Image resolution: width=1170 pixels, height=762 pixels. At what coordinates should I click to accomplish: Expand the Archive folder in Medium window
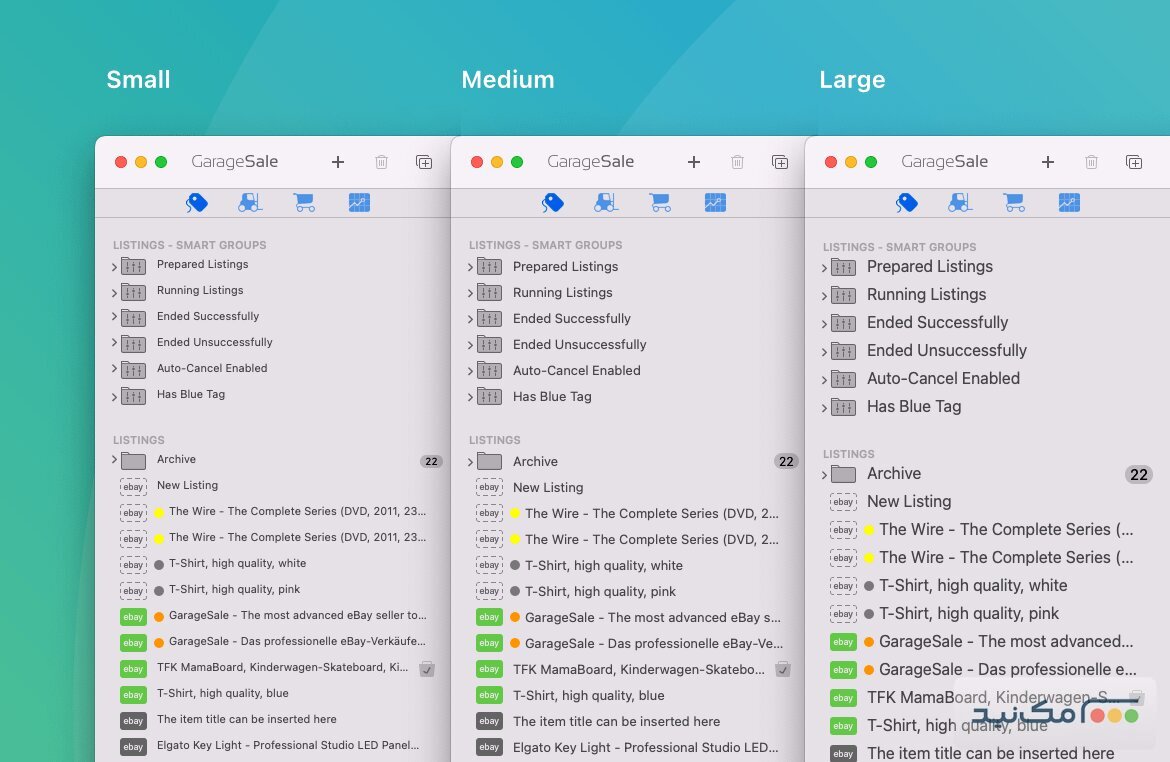(471, 462)
